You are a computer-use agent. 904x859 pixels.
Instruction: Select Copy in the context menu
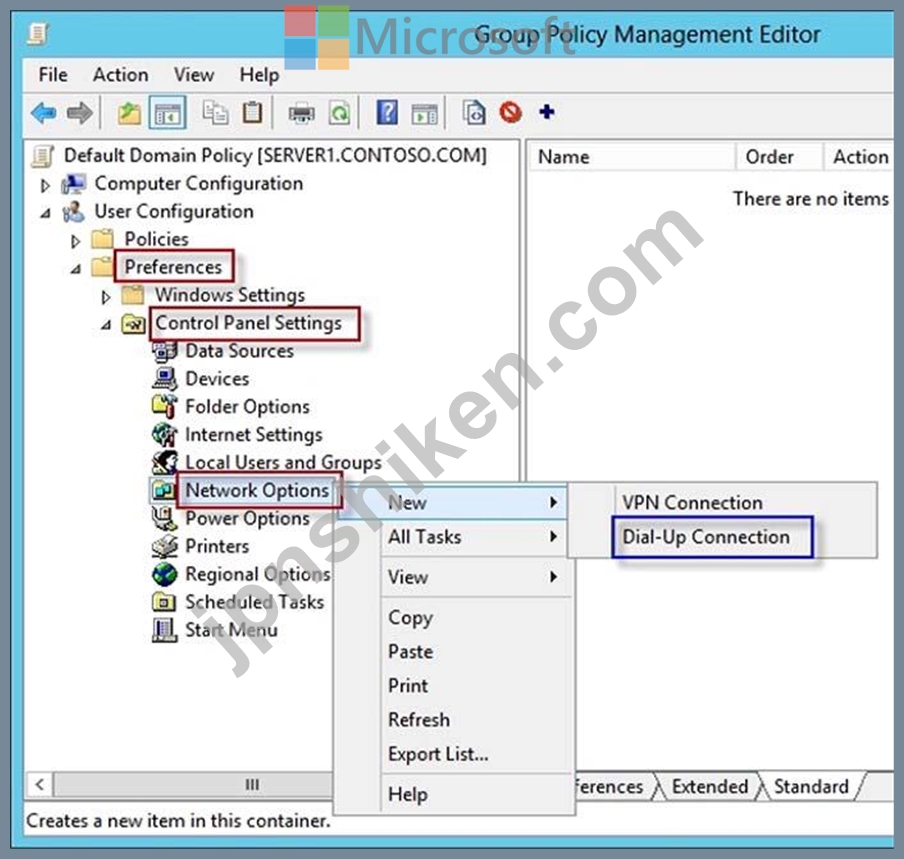coord(410,617)
